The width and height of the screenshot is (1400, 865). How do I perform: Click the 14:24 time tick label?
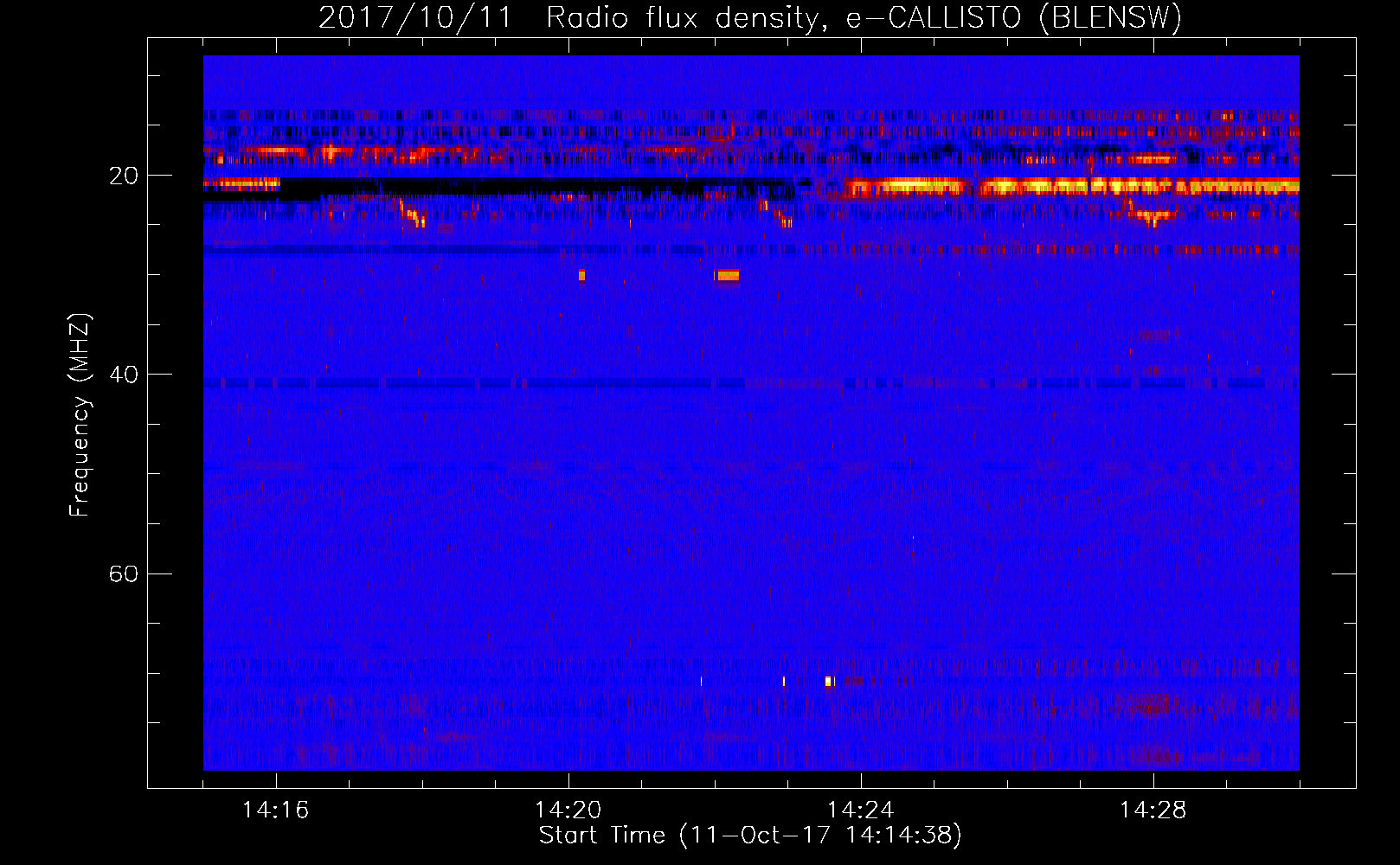(x=860, y=810)
